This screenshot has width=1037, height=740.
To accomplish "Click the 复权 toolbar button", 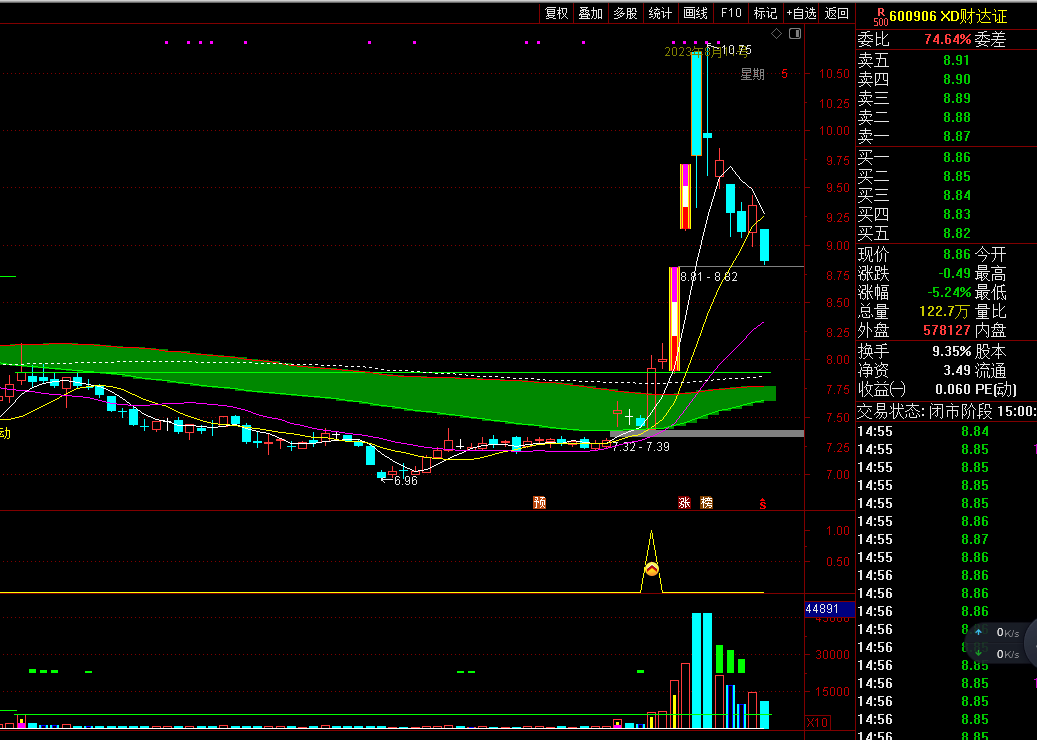I will pyautogui.click(x=556, y=13).
